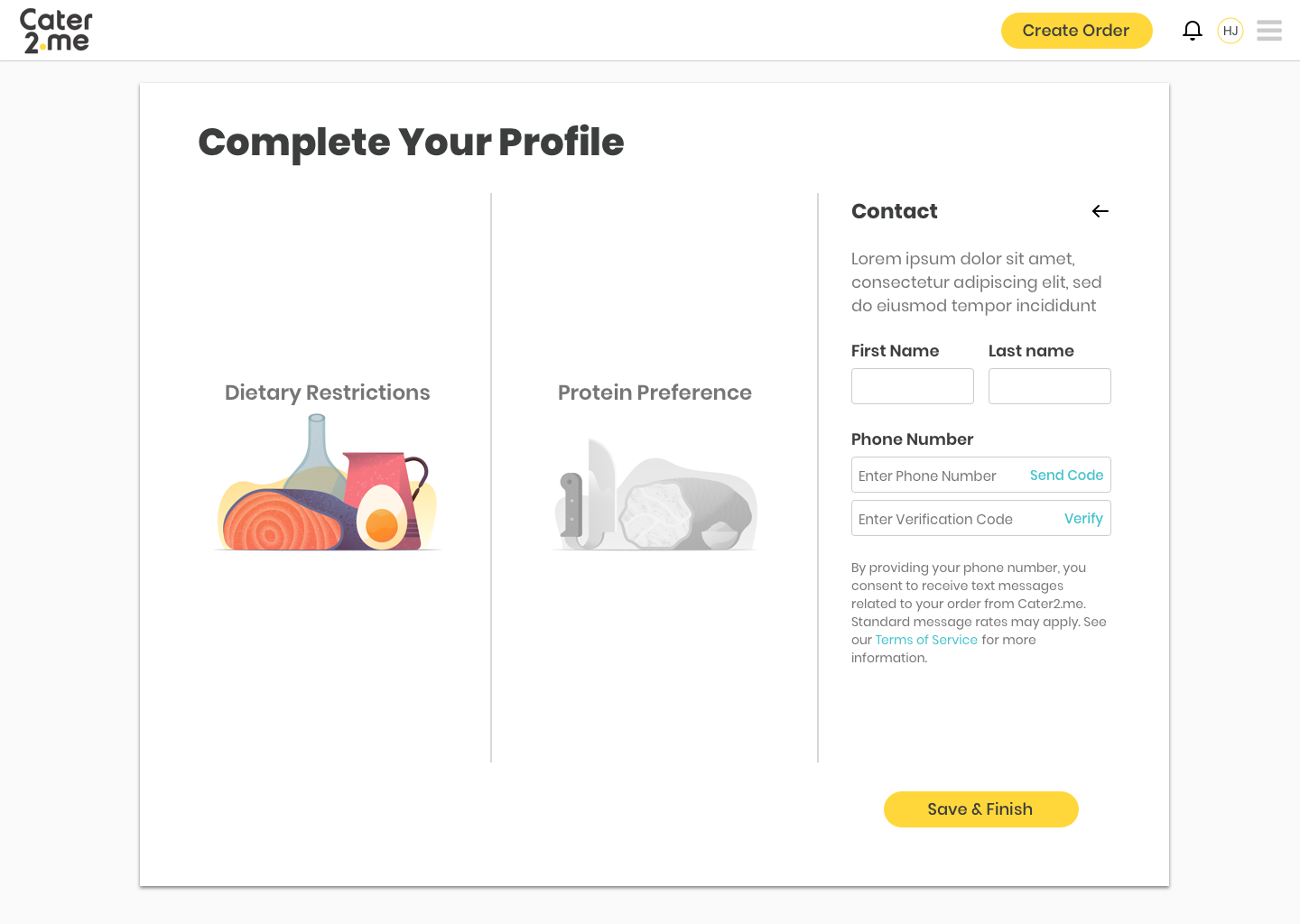Click the HJ user avatar
The width and height of the screenshot is (1300, 924).
click(x=1230, y=31)
